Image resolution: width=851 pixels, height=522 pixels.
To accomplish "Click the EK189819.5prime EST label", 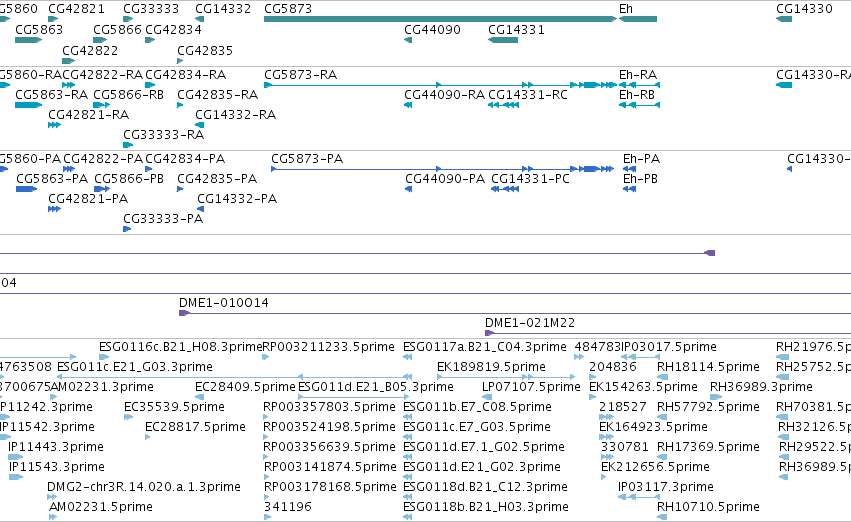I will point(491,367).
